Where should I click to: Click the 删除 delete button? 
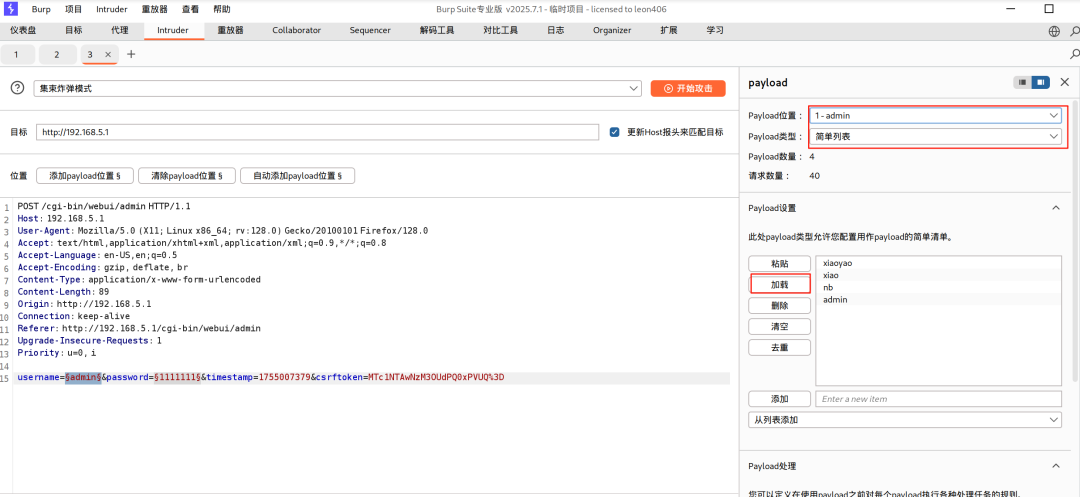click(779, 306)
